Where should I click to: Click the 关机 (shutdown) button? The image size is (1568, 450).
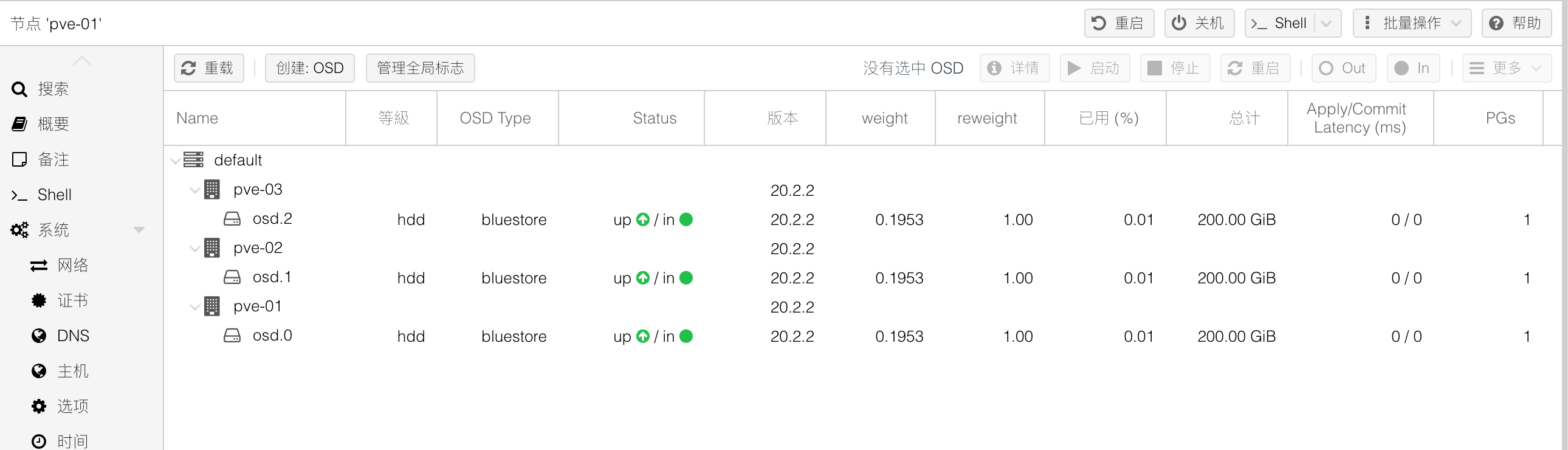(1199, 23)
